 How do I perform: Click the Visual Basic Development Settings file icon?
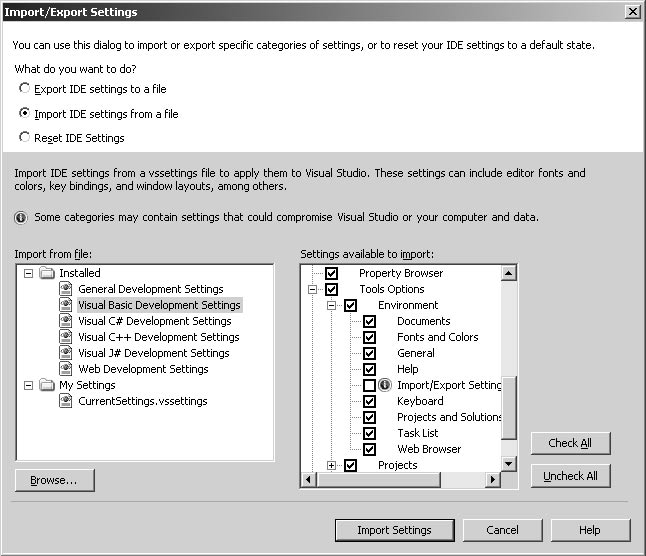pyautogui.click(x=66, y=305)
